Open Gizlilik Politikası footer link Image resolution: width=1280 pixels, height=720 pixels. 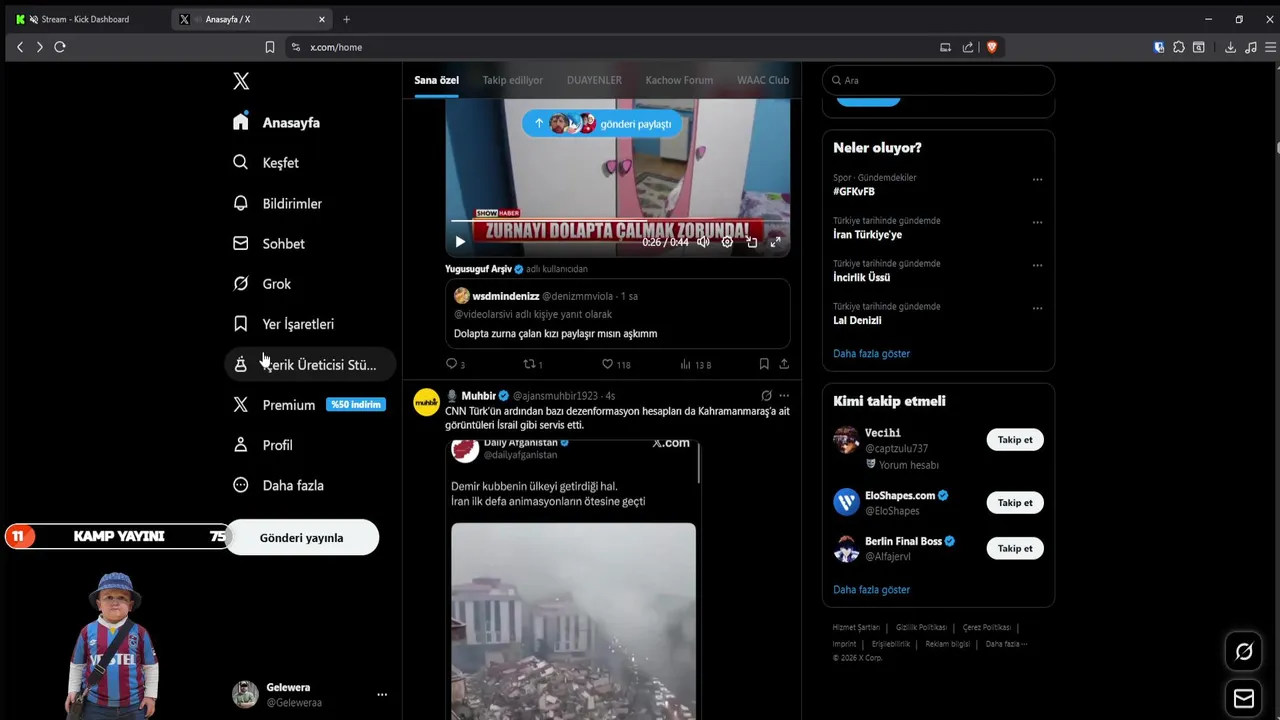click(x=921, y=628)
